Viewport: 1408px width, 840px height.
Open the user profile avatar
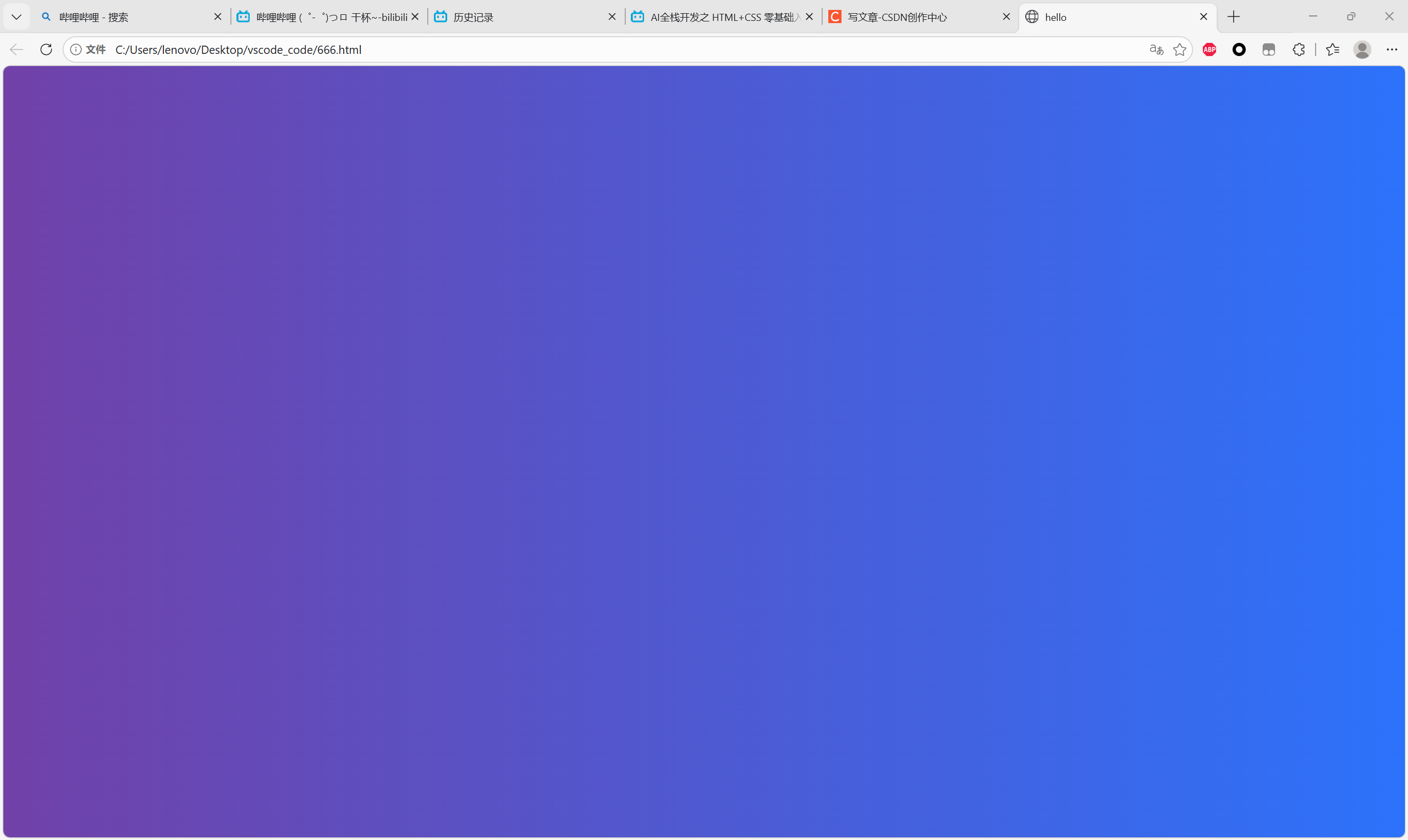tap(1362, 50)
